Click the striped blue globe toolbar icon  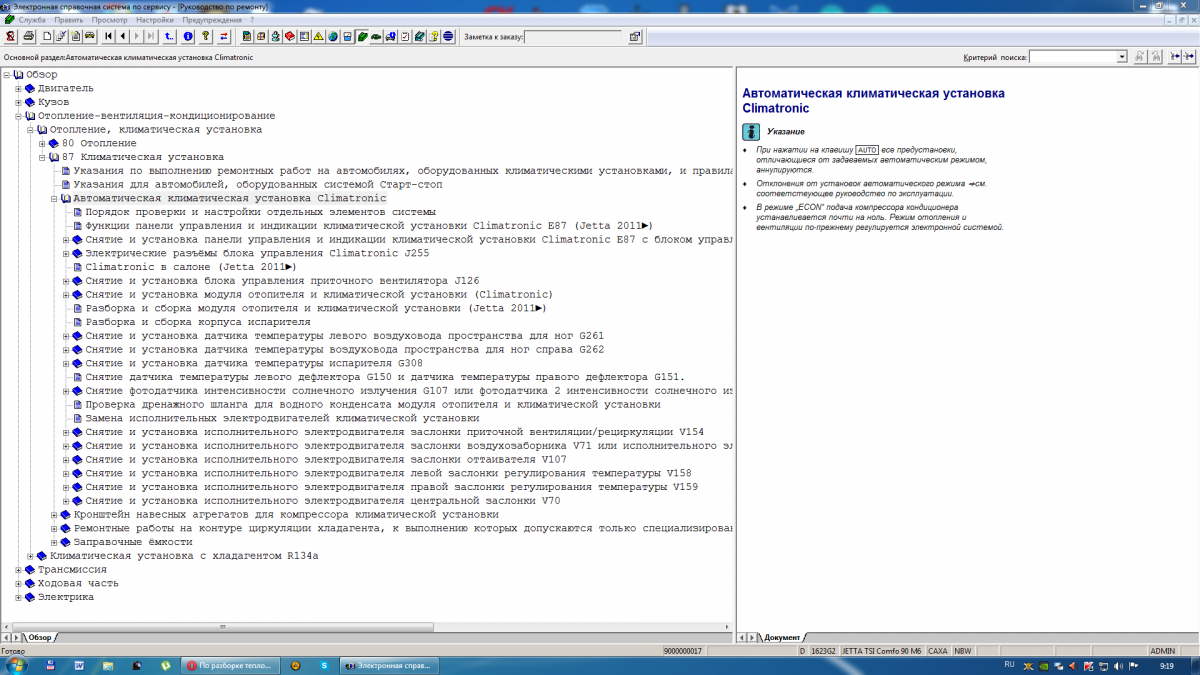(447, 37)
